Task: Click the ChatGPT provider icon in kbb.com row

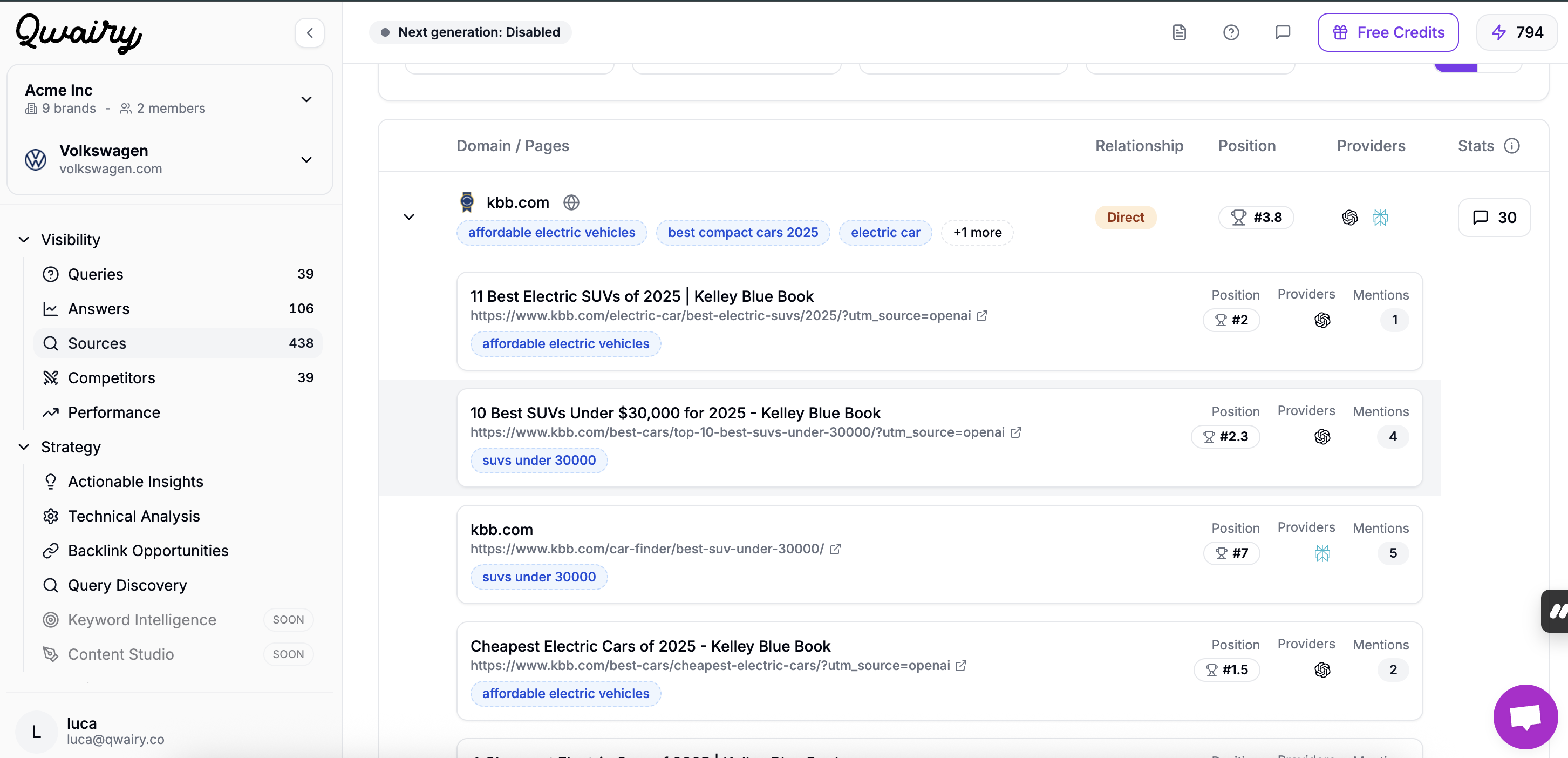Action: tap(1349, 218)
